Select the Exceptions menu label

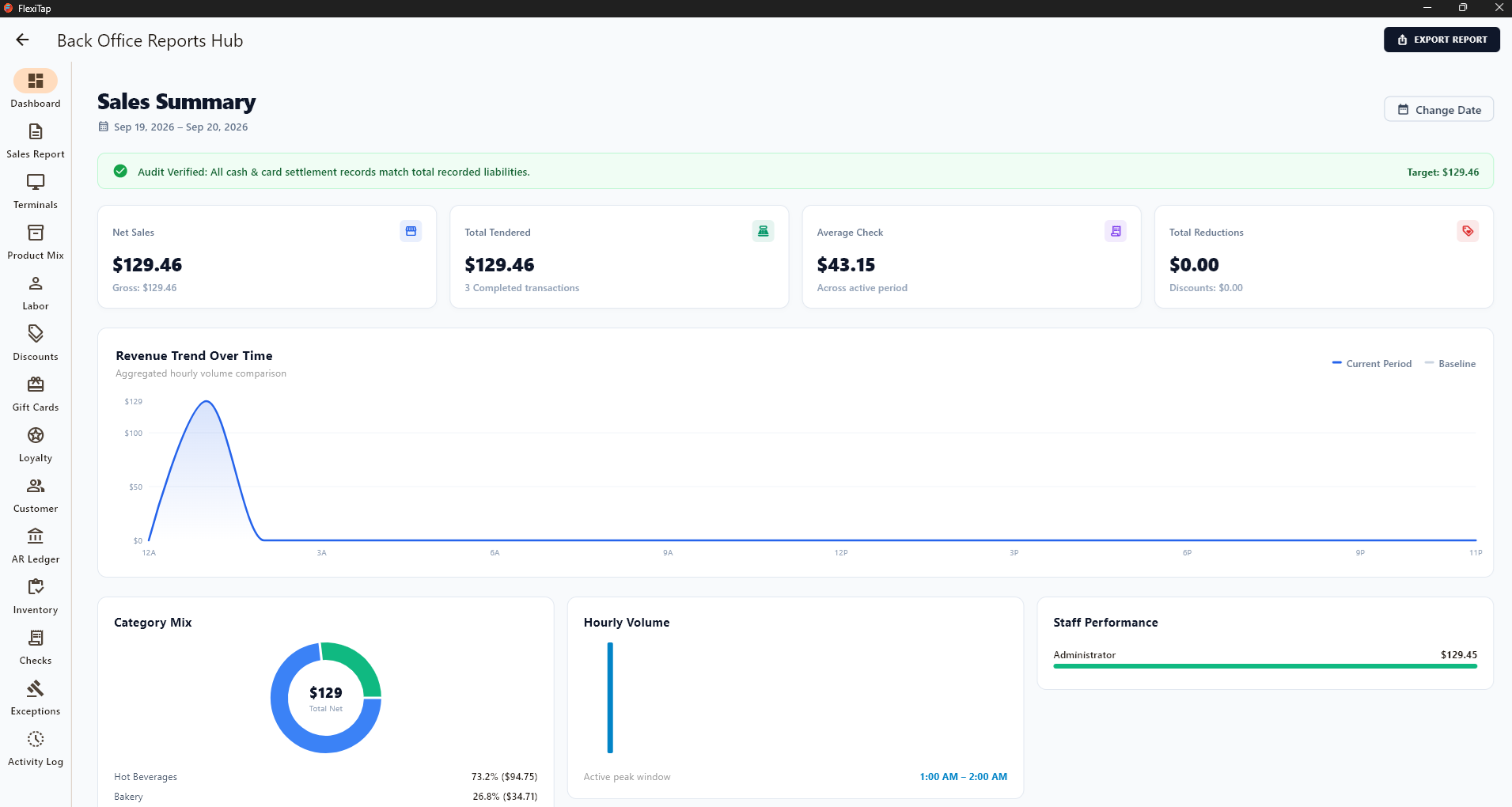pyautogui.click(x=36, y=711)
